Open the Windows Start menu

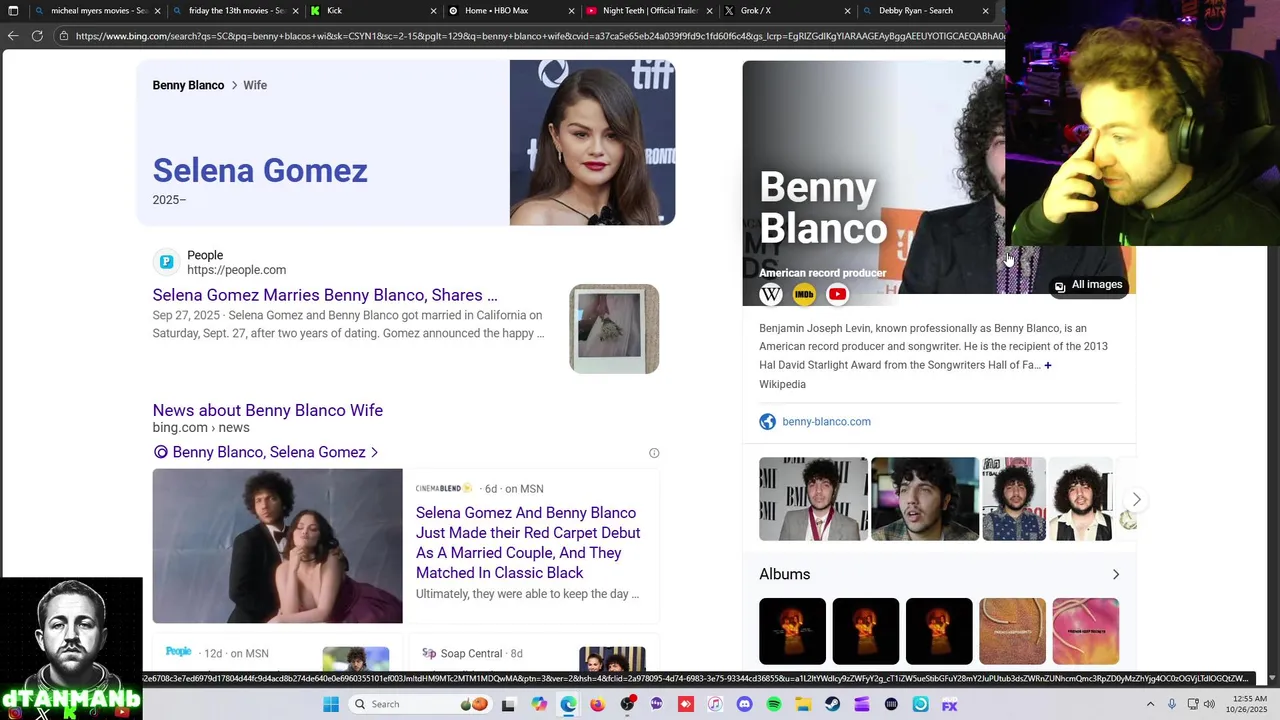[331, 704]
